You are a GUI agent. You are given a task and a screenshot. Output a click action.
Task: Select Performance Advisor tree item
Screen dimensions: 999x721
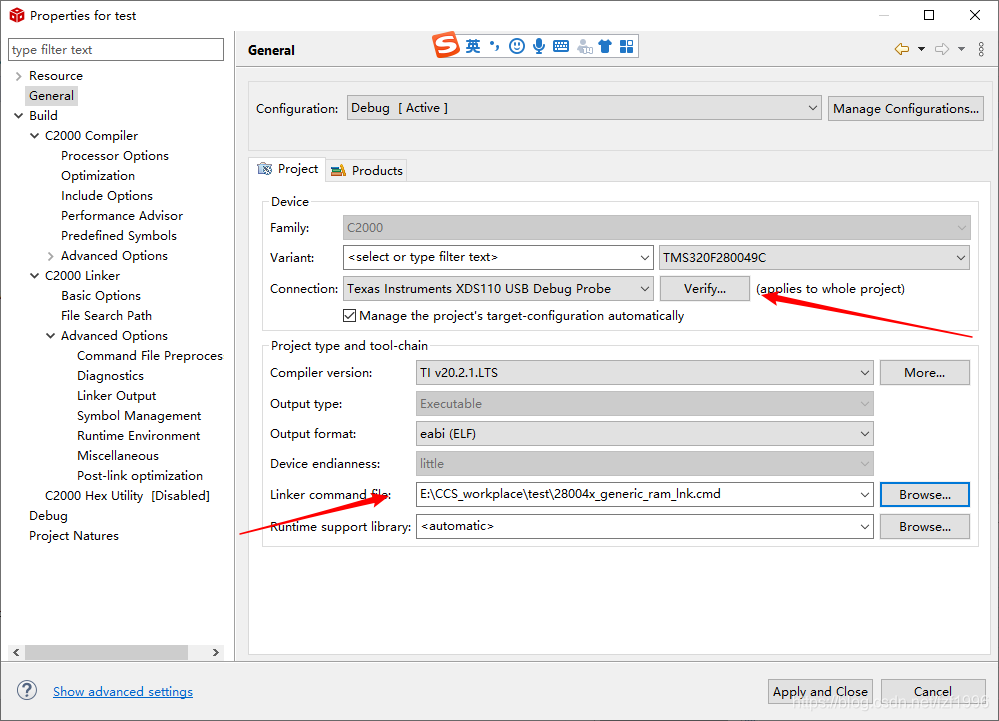(x=122, y=216)
